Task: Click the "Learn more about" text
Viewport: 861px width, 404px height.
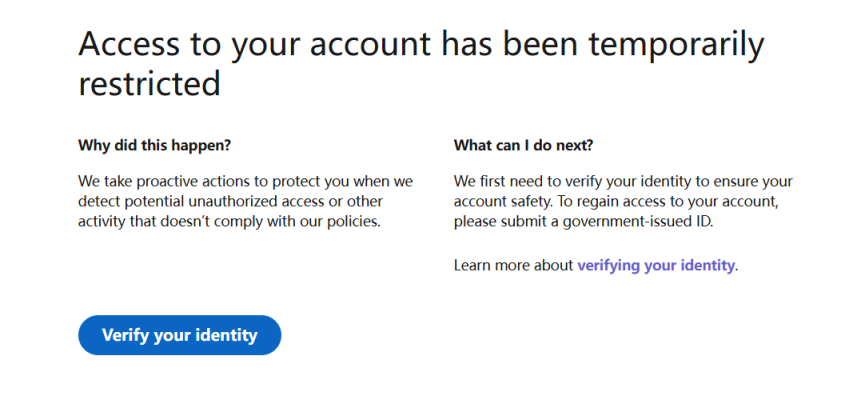Action: tap(514, 265)
